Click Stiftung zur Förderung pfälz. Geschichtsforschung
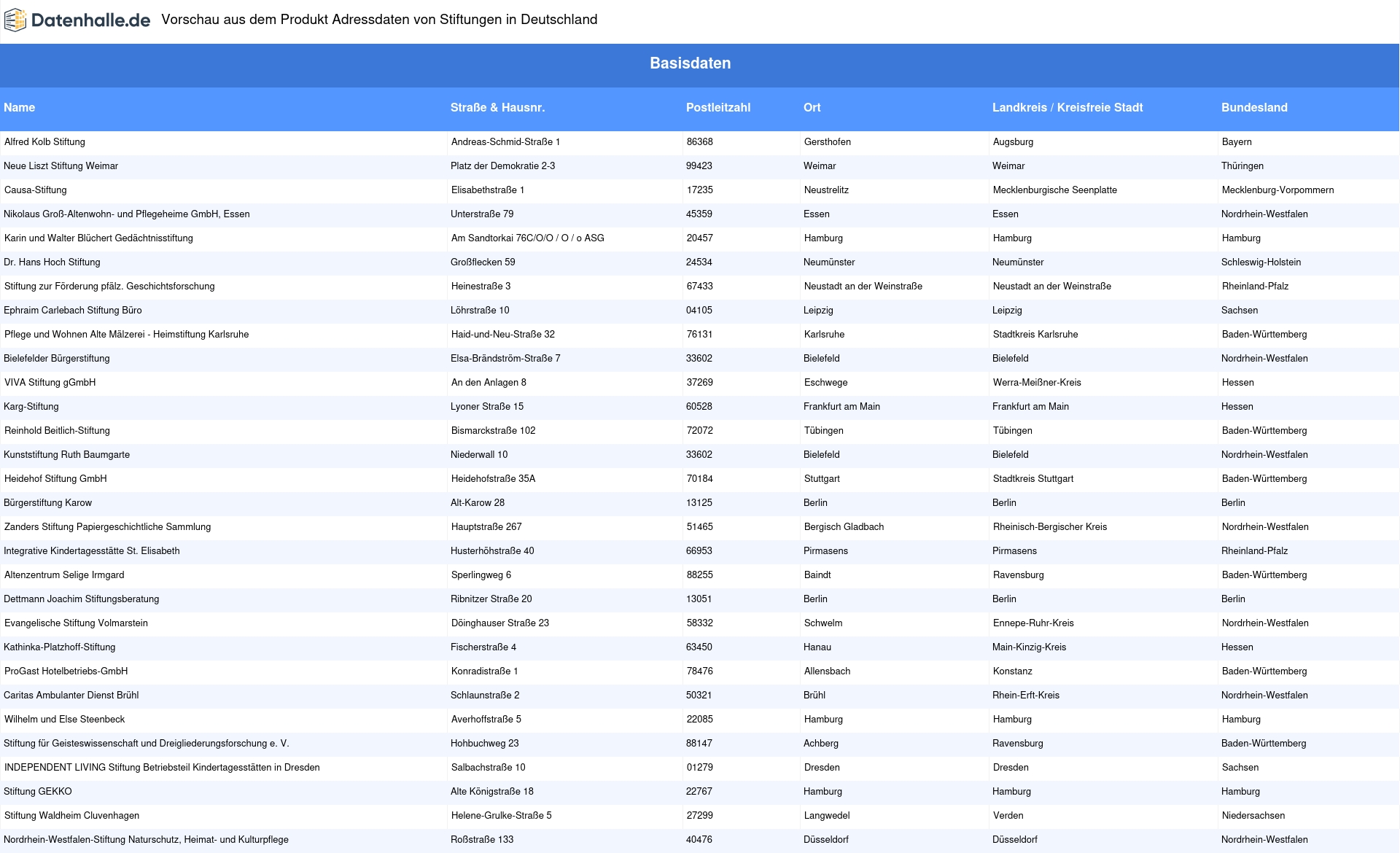Image resolution: width=1400 pixels, height=853 pixels. click(x=109, y=287)
